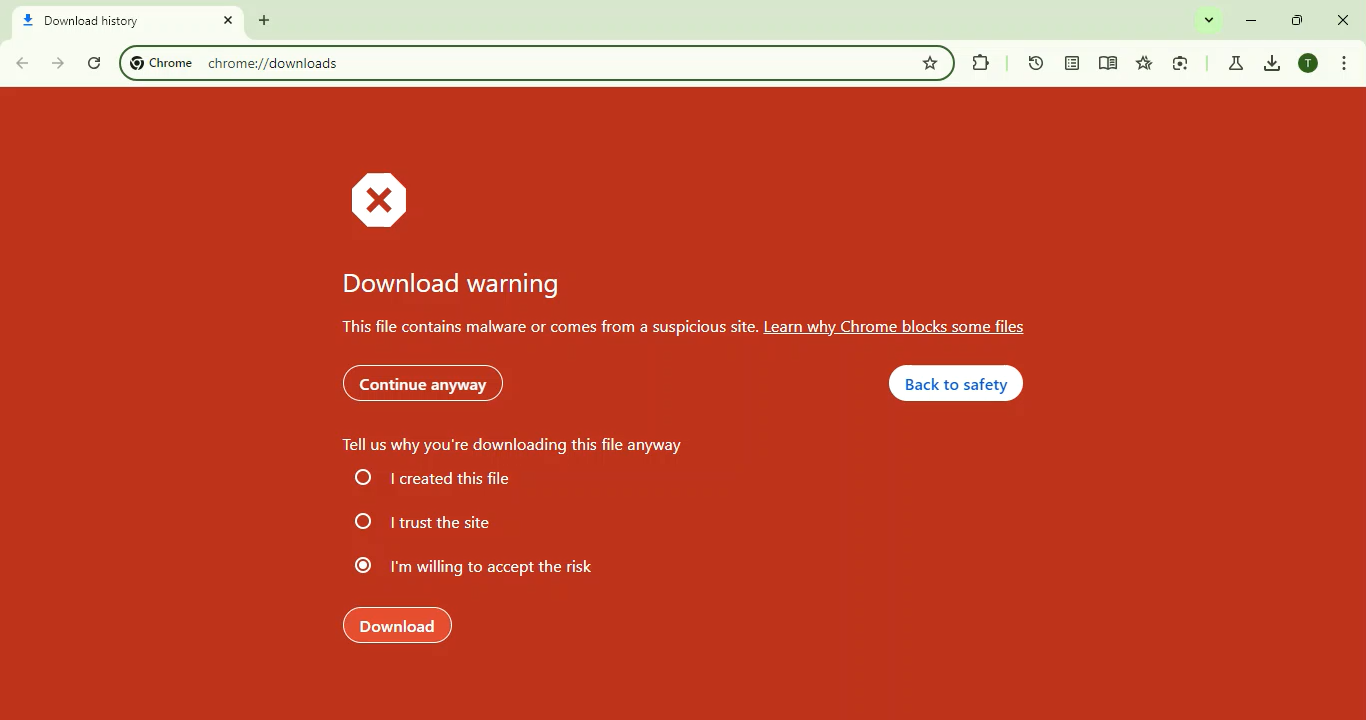Image resolution: width=1366 pixels, height=720 pixels.
Task: Reload the downloads page
Action: point(94,63)
